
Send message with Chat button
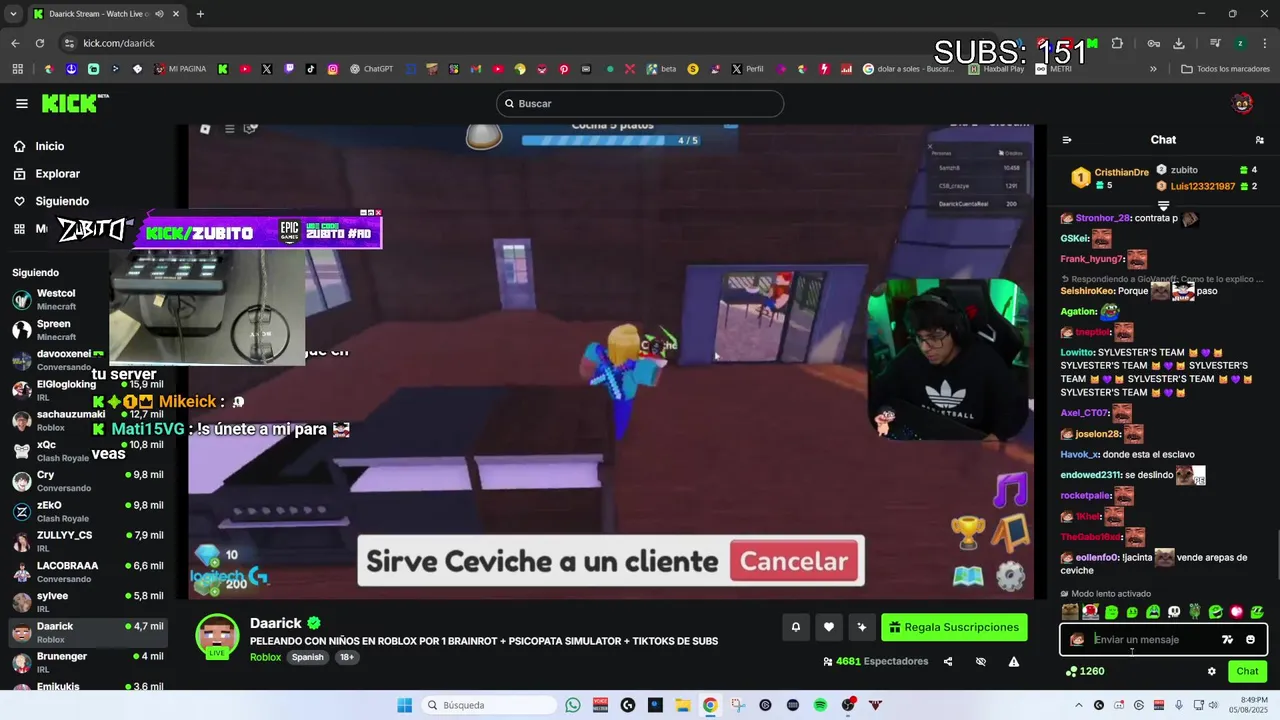click(1247, 671)
